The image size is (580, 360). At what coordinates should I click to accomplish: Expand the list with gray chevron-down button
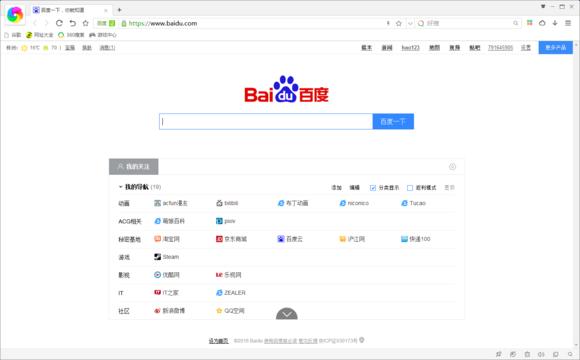287,314
